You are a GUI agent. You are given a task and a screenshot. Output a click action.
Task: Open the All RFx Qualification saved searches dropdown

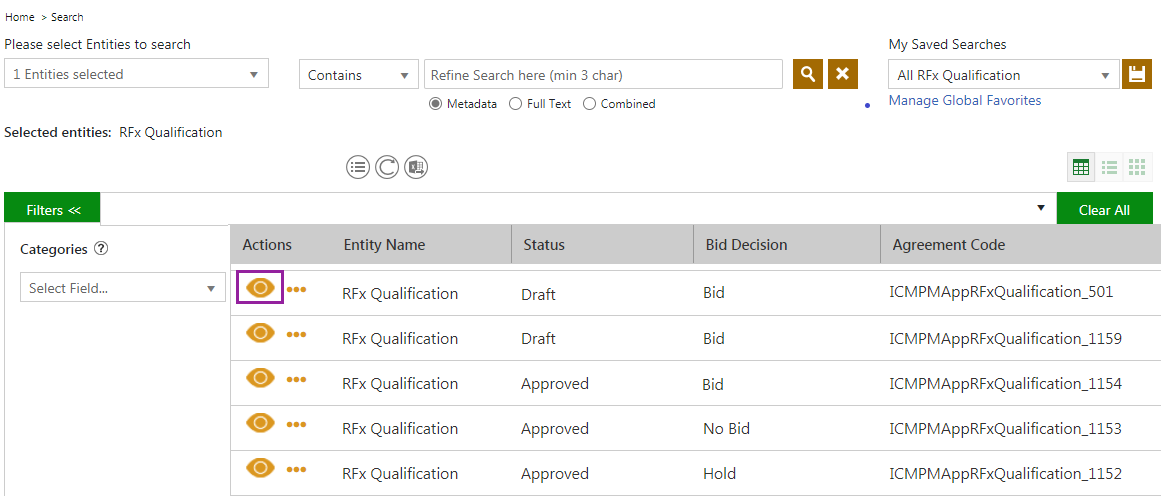1003,75
